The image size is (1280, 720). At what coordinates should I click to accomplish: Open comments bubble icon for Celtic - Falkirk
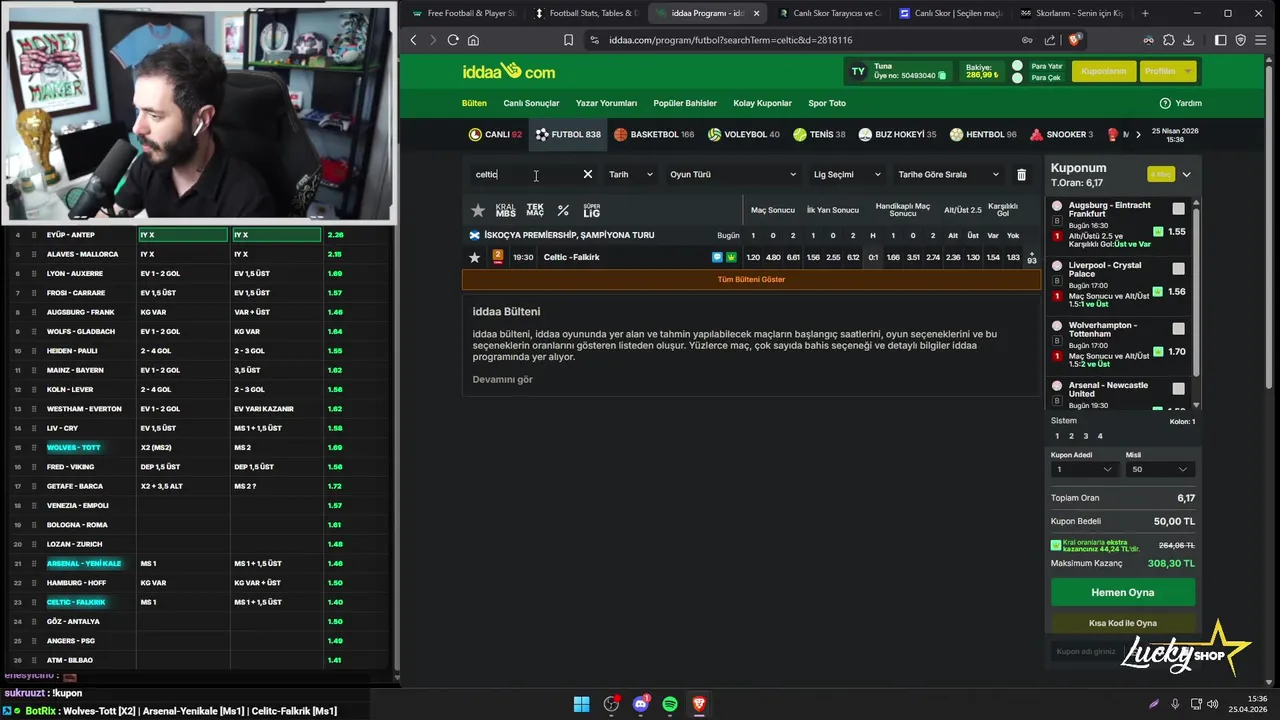tap(717, 257)
